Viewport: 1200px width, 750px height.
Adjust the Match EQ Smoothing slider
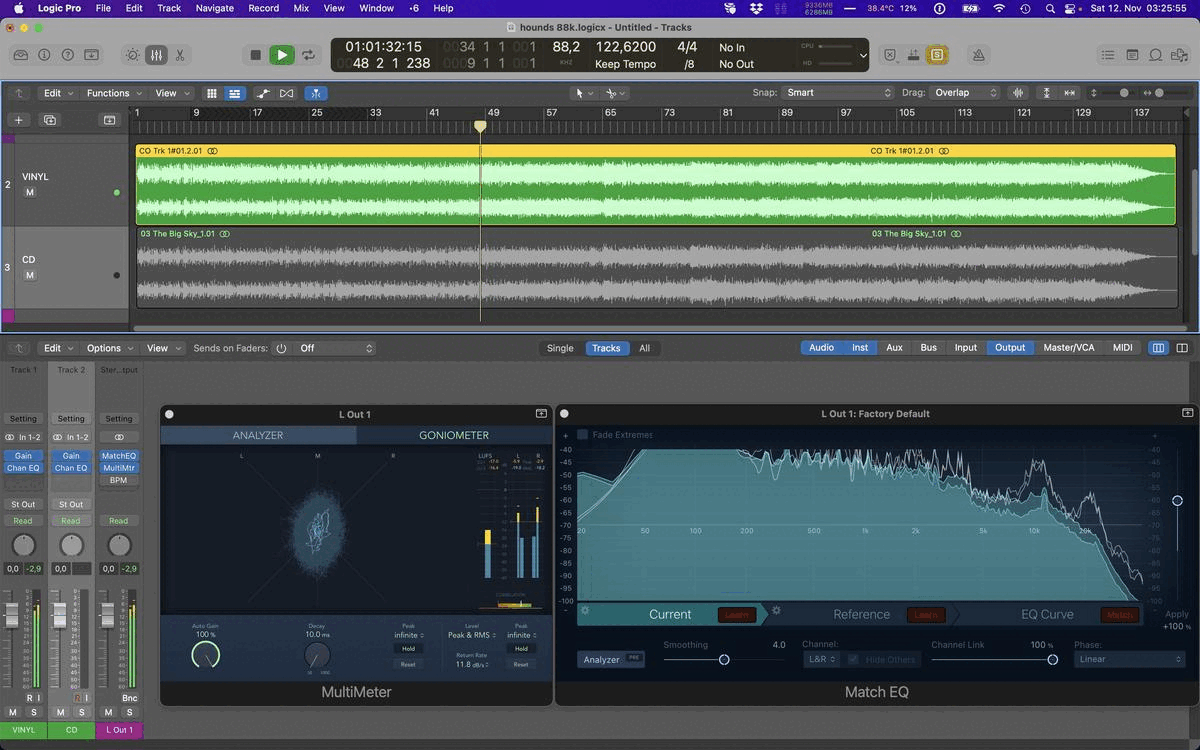[x=724, y=659]
